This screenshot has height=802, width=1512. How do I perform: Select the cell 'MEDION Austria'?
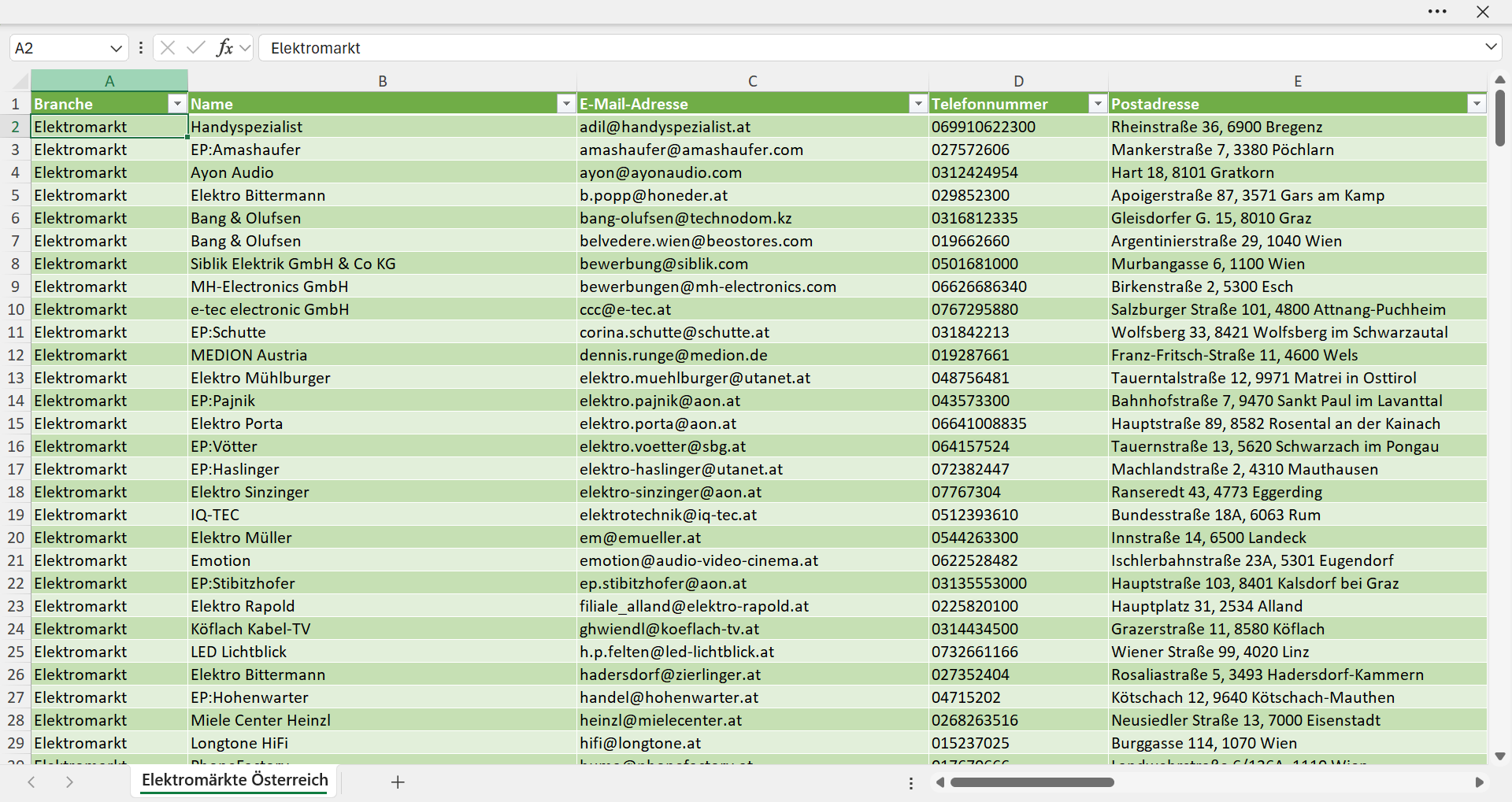point(383,355)
